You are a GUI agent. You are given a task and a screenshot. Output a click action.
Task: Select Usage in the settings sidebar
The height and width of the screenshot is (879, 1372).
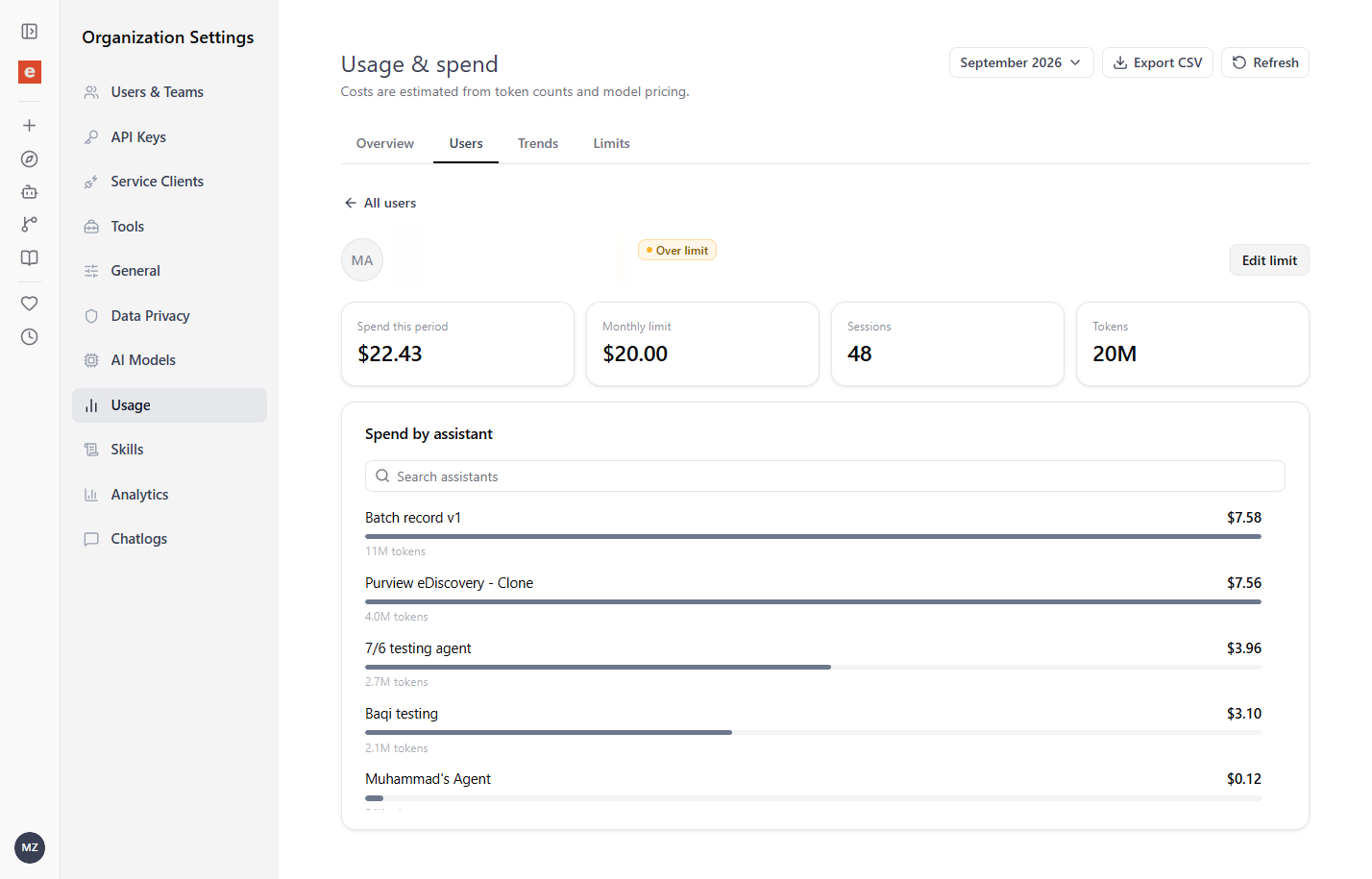click(169, 405)
